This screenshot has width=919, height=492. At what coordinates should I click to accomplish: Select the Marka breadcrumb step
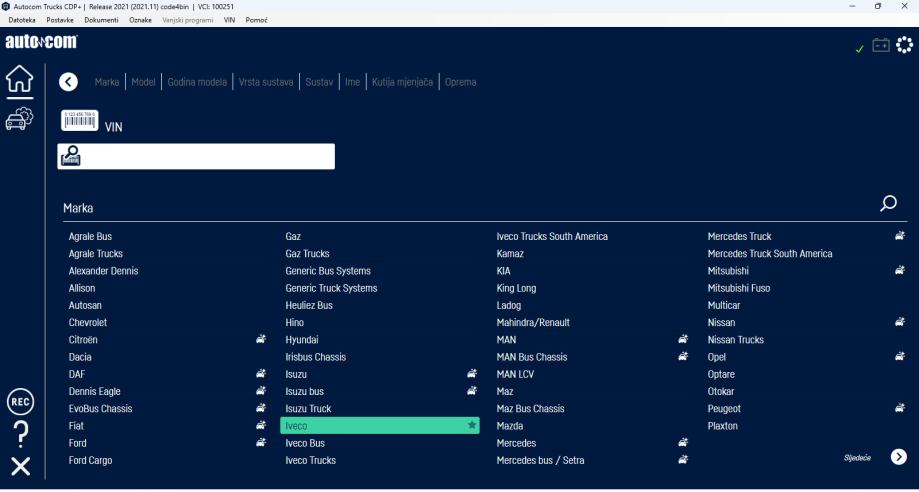tap(107, 82)
